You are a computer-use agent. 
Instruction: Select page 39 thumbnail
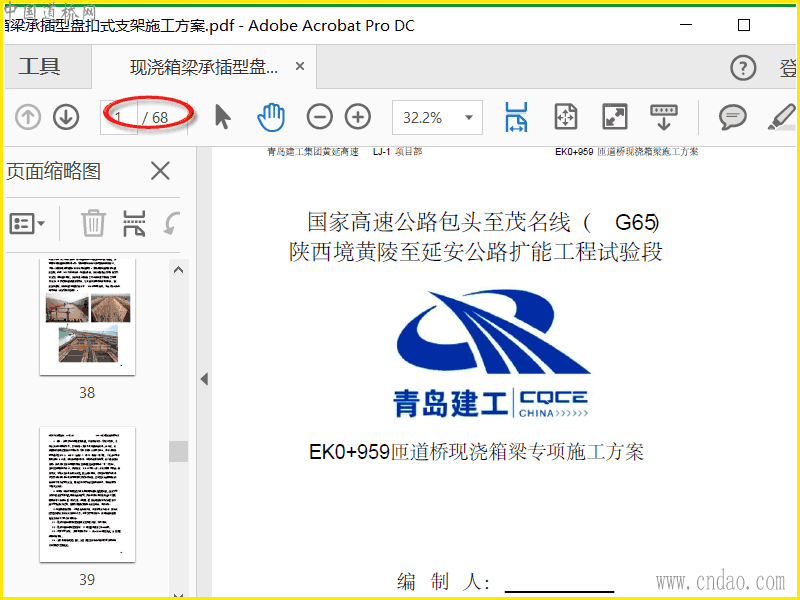88,495
